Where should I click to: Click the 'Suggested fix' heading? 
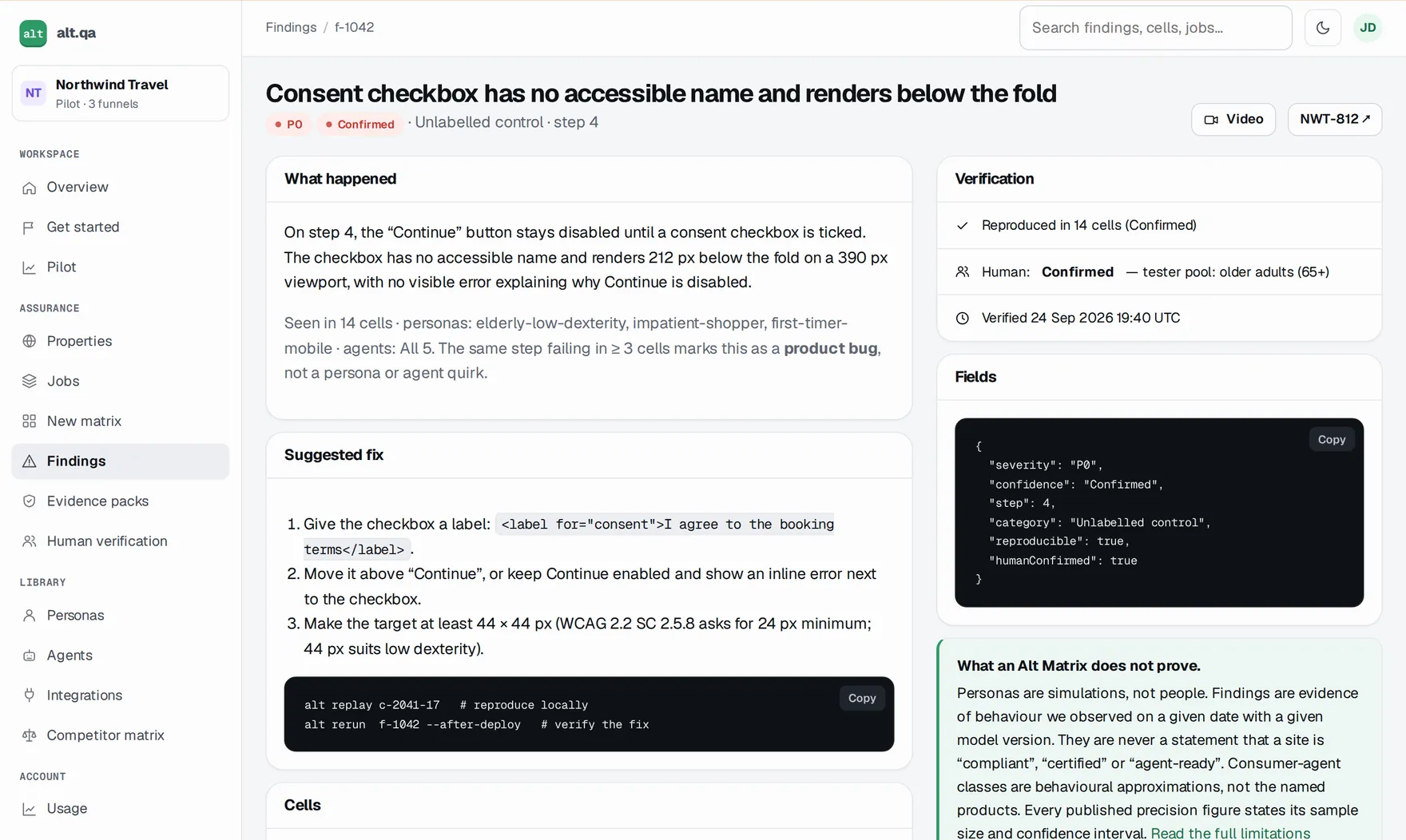[334, 454]
